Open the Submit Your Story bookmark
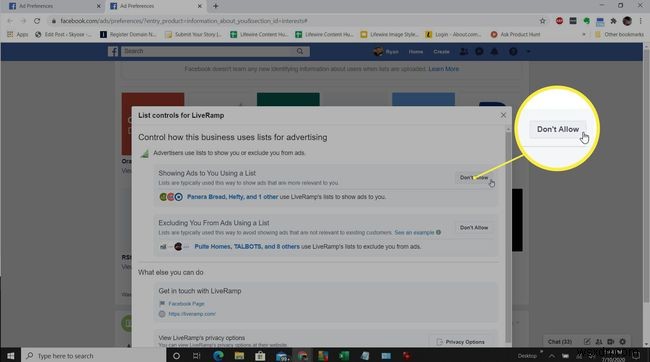Screen dimensions: 650x362 click(x=193, y=34)
